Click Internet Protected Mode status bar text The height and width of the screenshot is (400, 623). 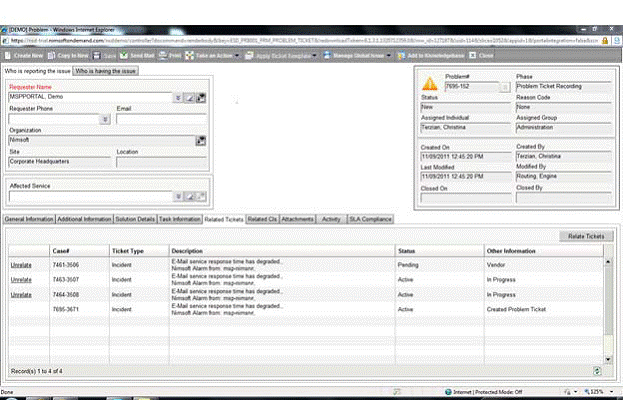tap(489, 392)
